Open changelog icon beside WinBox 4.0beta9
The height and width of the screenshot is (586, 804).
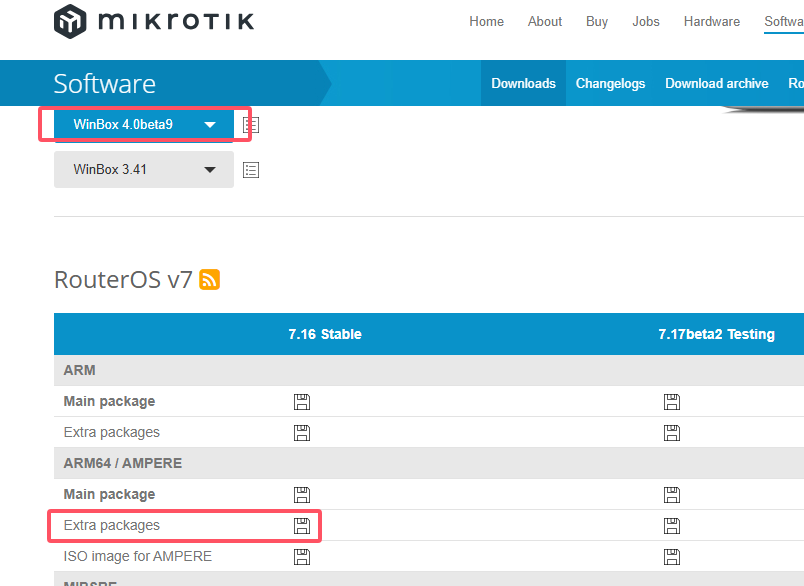pos(251,125)
